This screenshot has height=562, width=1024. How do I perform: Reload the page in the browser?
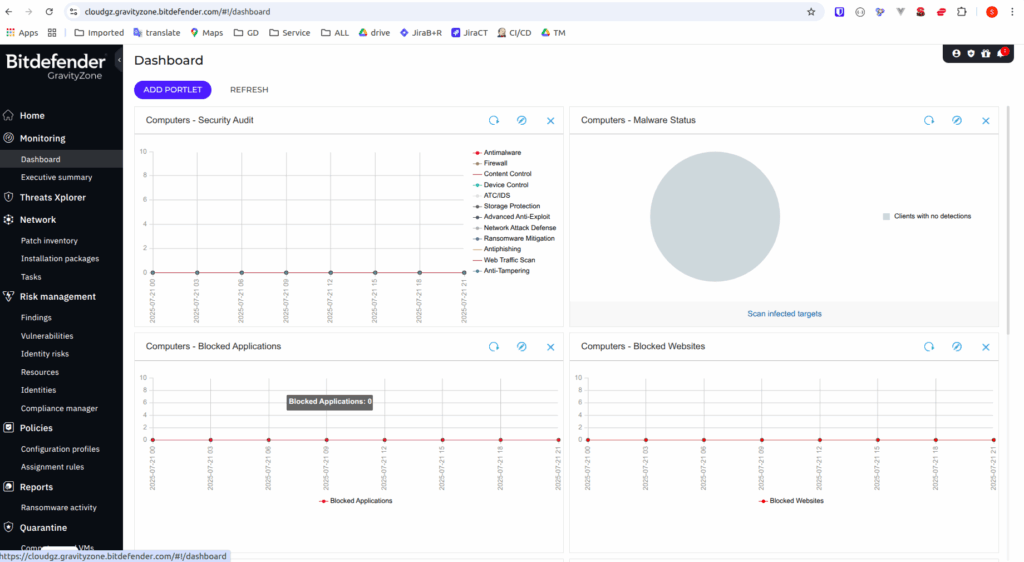[49, 12]
